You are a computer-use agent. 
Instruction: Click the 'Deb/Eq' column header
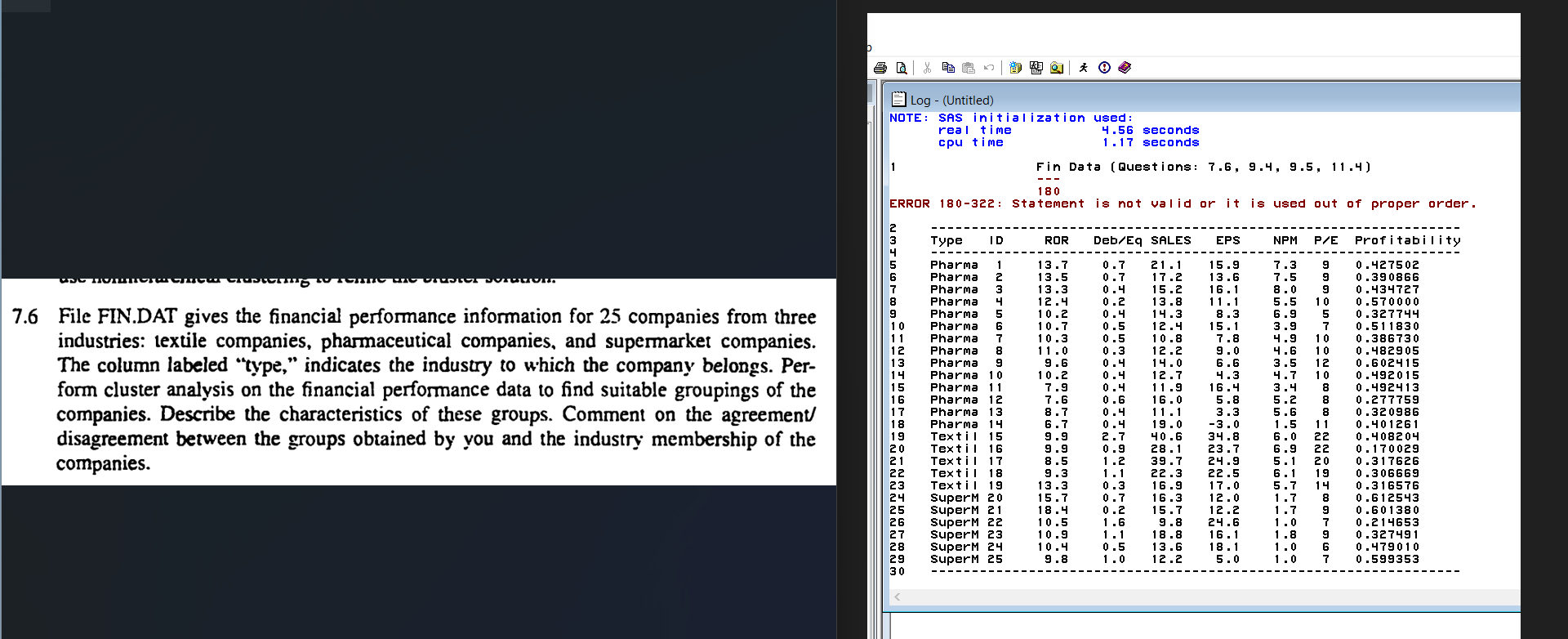[x=1117, y=240]
